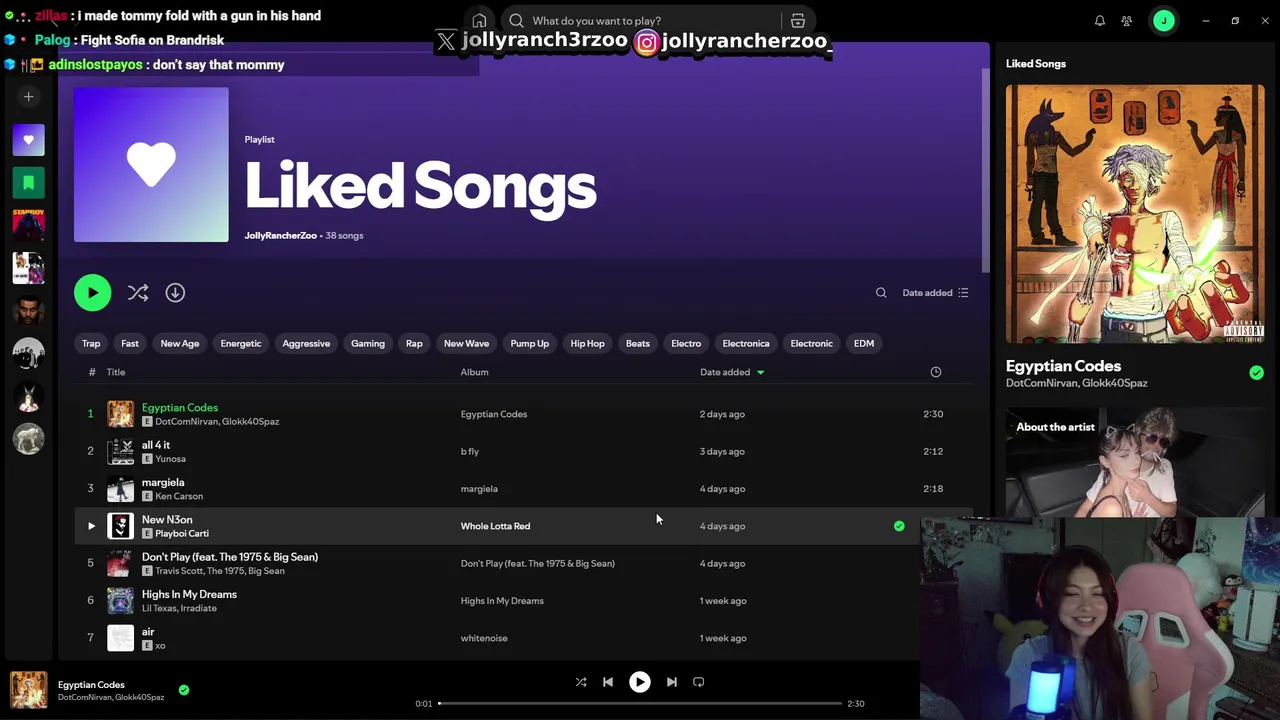Select the Rap tag chip

414,343
